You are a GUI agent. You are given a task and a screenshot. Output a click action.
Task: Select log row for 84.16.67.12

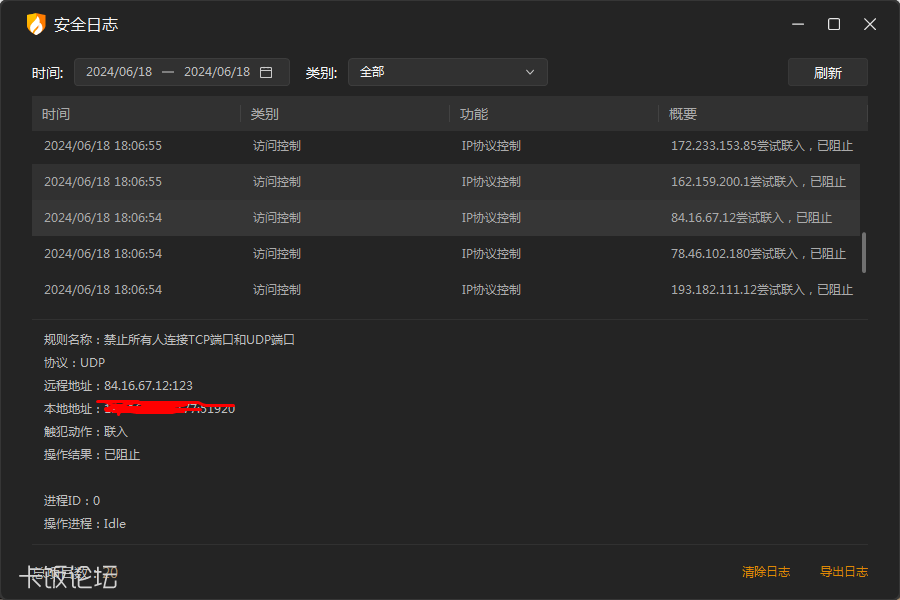coord(445,218)
